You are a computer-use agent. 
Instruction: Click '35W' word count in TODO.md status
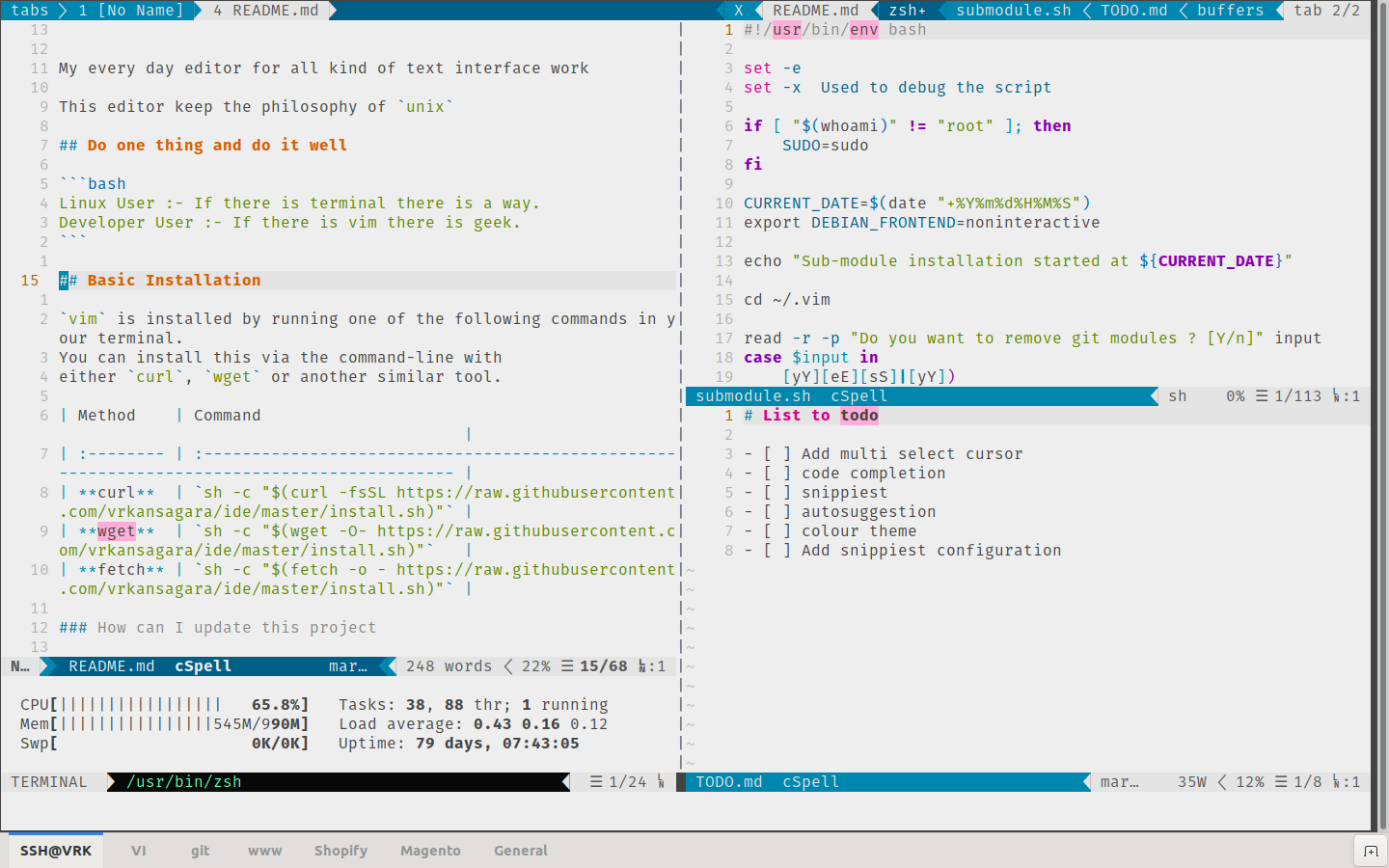pyautogui.click(x=1192, y=782)
